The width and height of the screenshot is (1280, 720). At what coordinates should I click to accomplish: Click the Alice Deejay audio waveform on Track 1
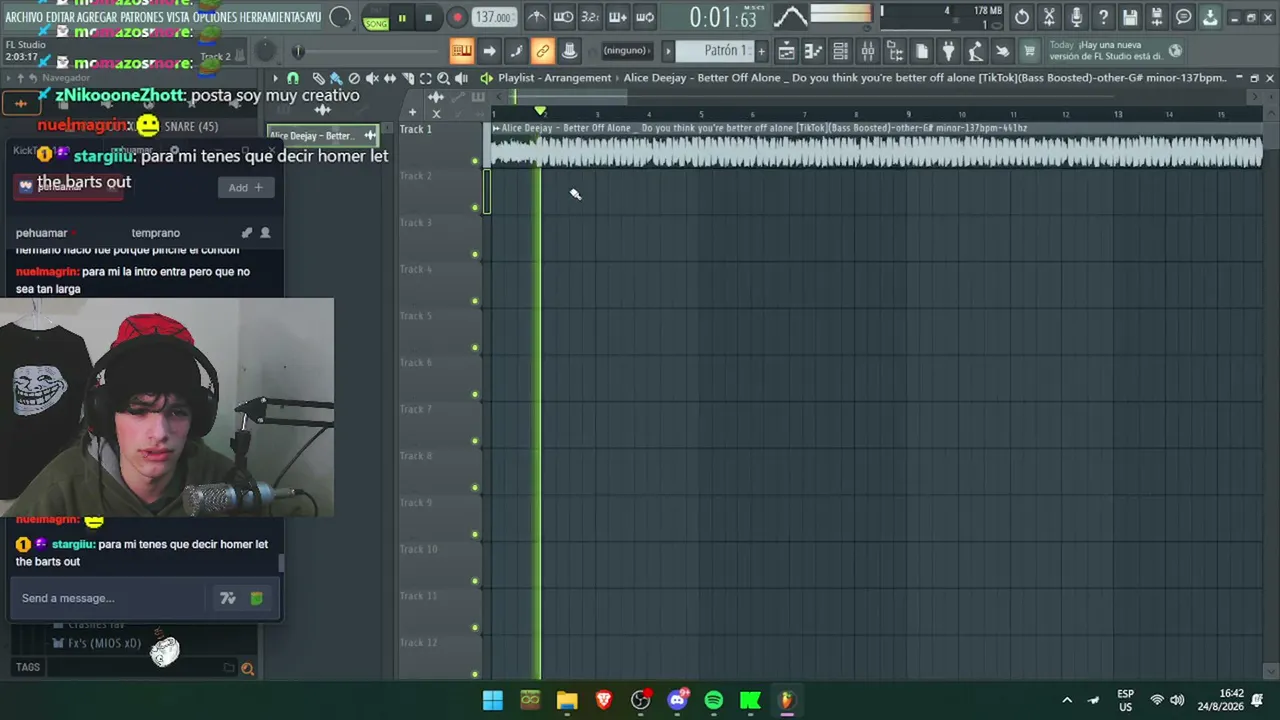876,152
